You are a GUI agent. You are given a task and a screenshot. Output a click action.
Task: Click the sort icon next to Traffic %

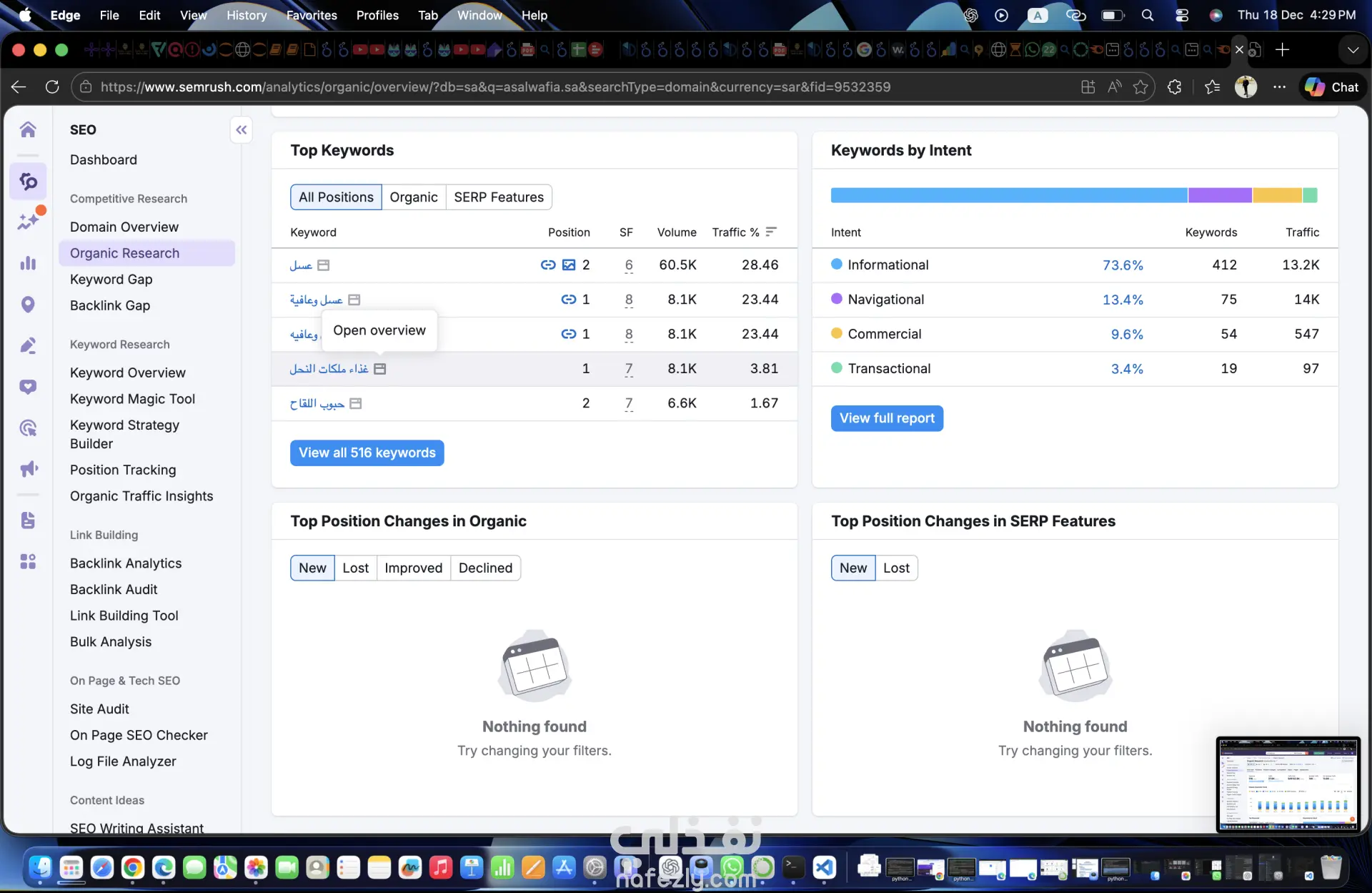tap(771, 232)
